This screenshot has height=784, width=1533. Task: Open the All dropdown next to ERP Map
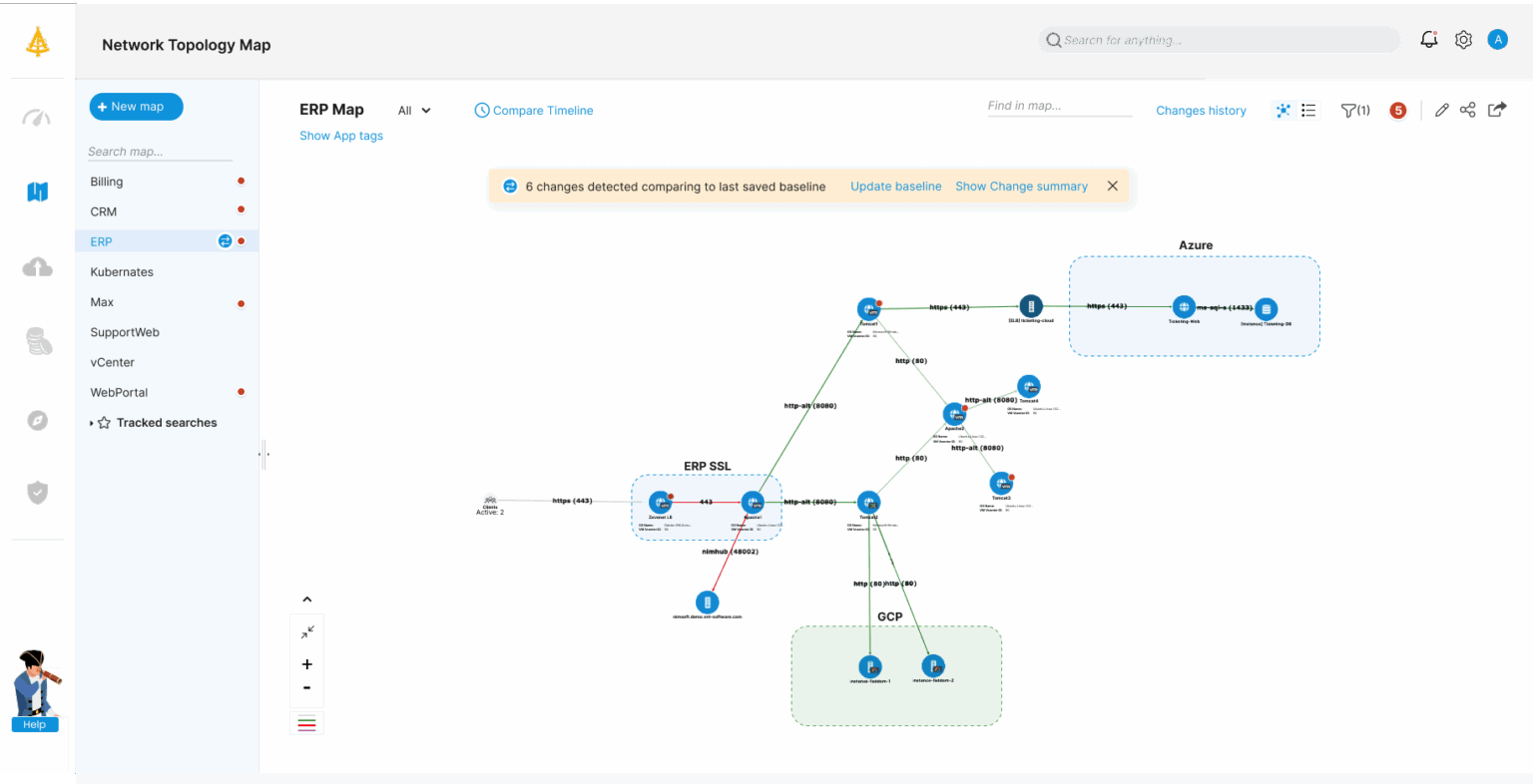coord(414,111)
